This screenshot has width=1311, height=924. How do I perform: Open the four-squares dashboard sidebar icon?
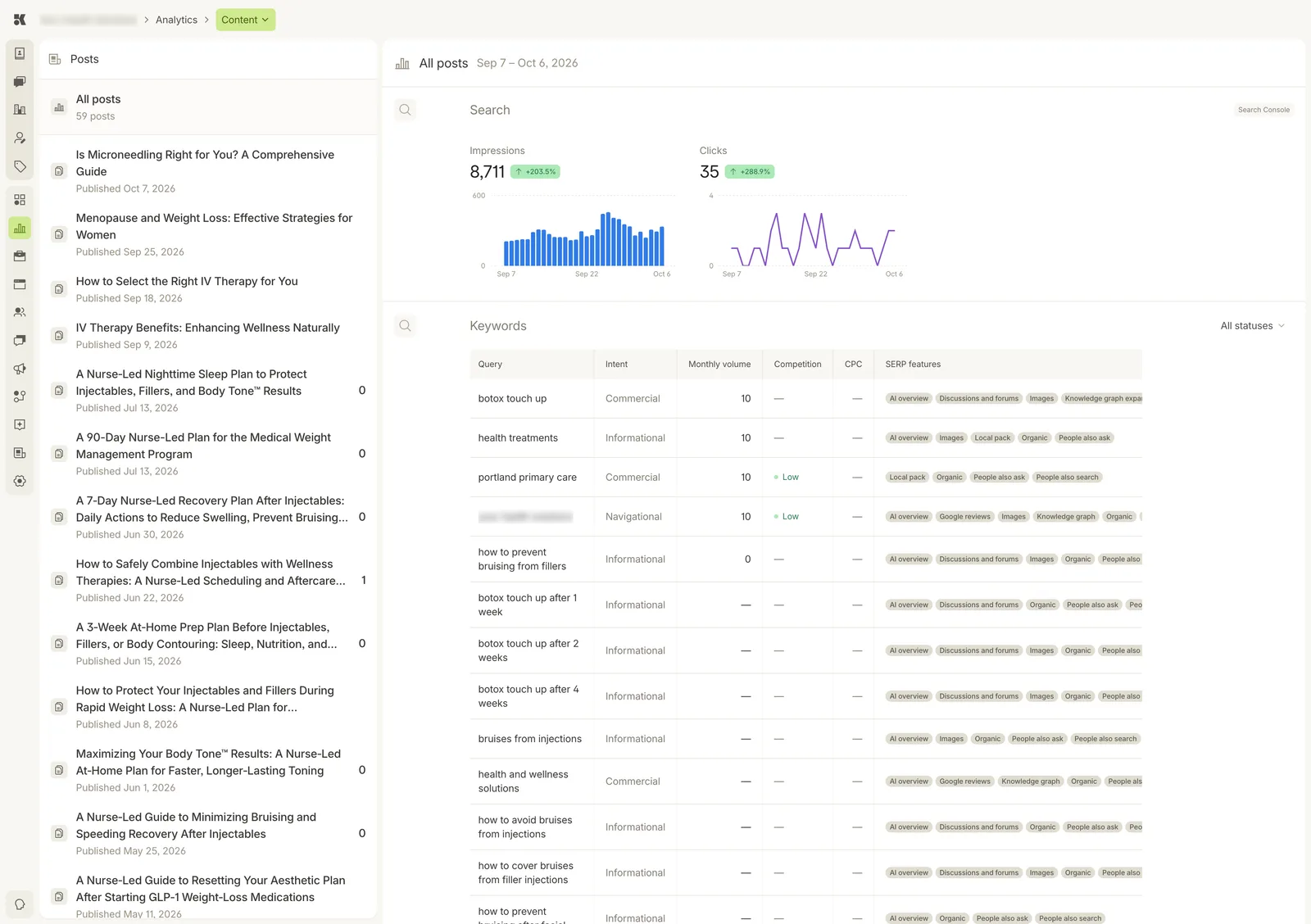(20, 200)
